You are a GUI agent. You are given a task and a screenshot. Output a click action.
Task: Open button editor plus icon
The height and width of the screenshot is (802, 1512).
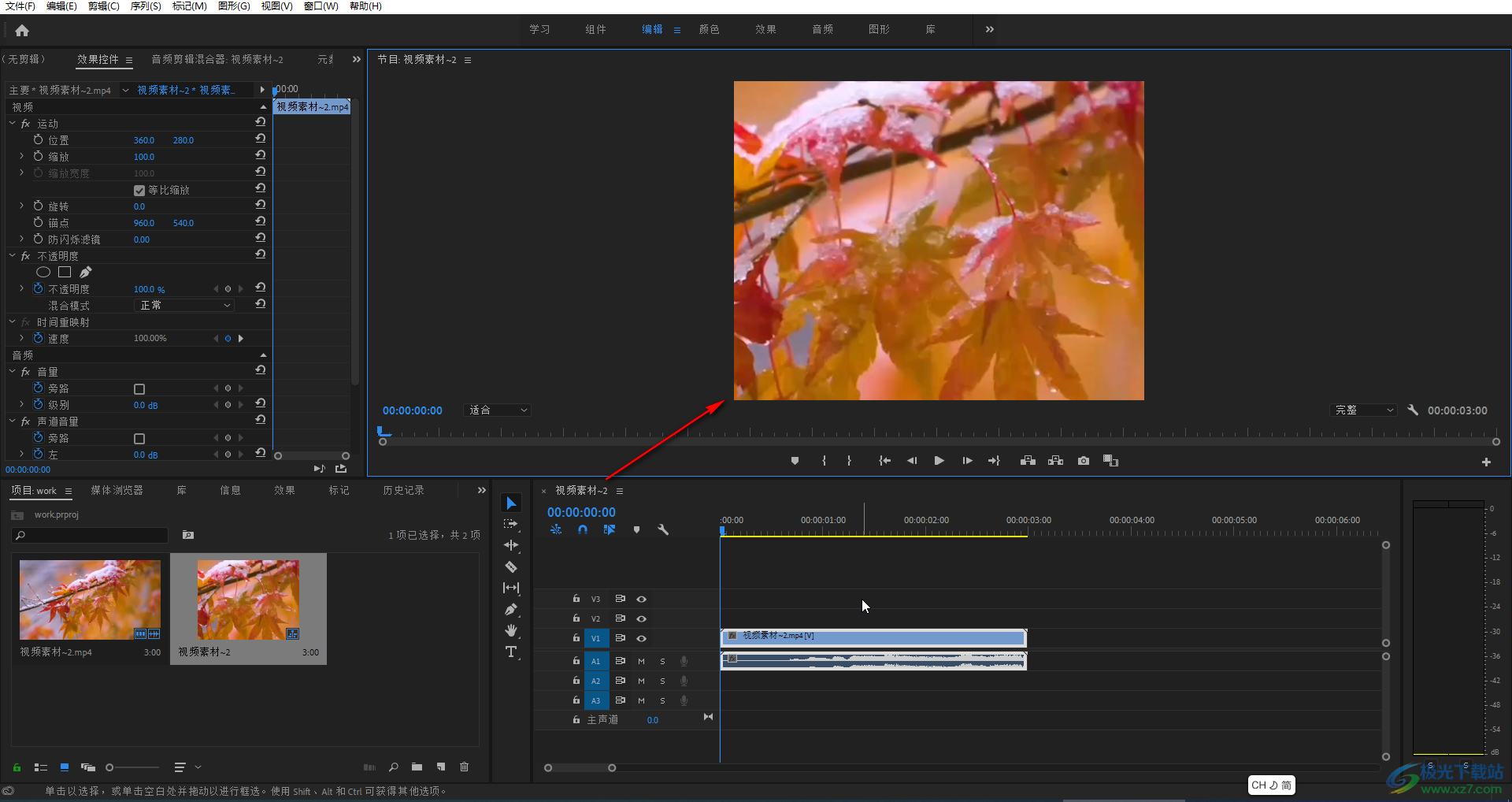[1486, 462]
